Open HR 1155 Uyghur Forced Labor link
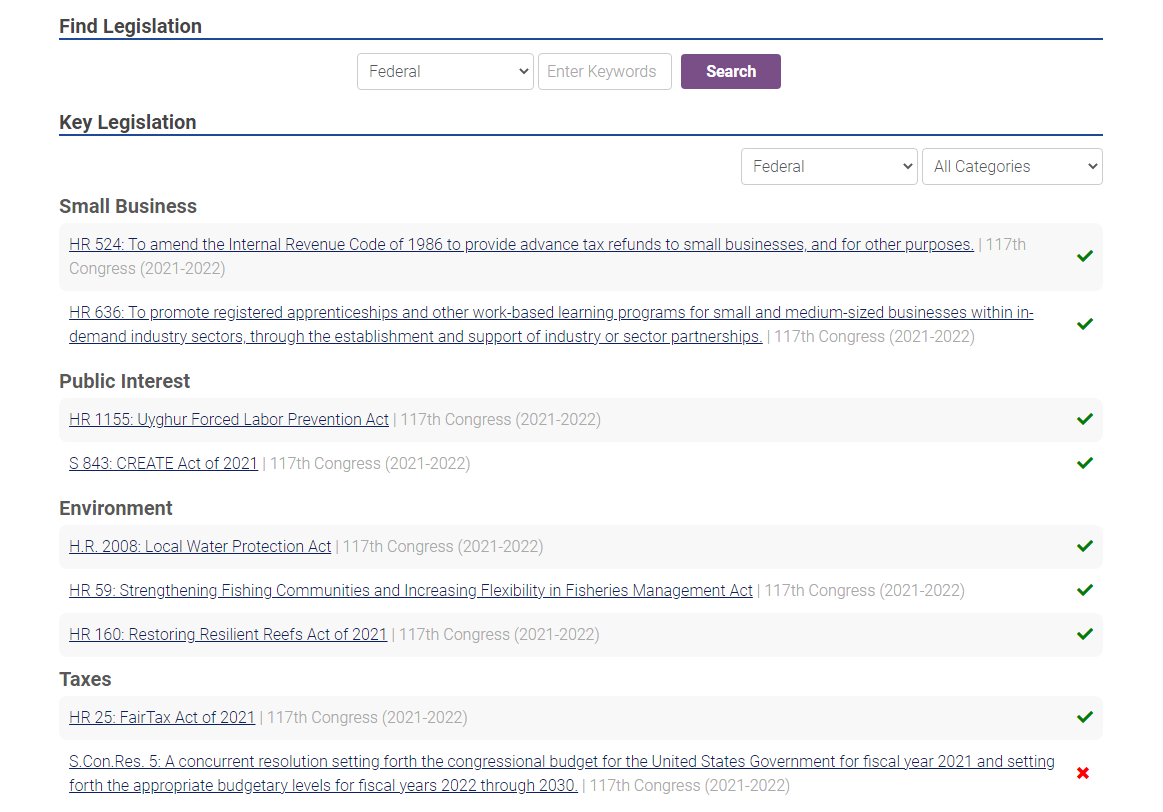1163x812 pixels. [x=229, y=420]
